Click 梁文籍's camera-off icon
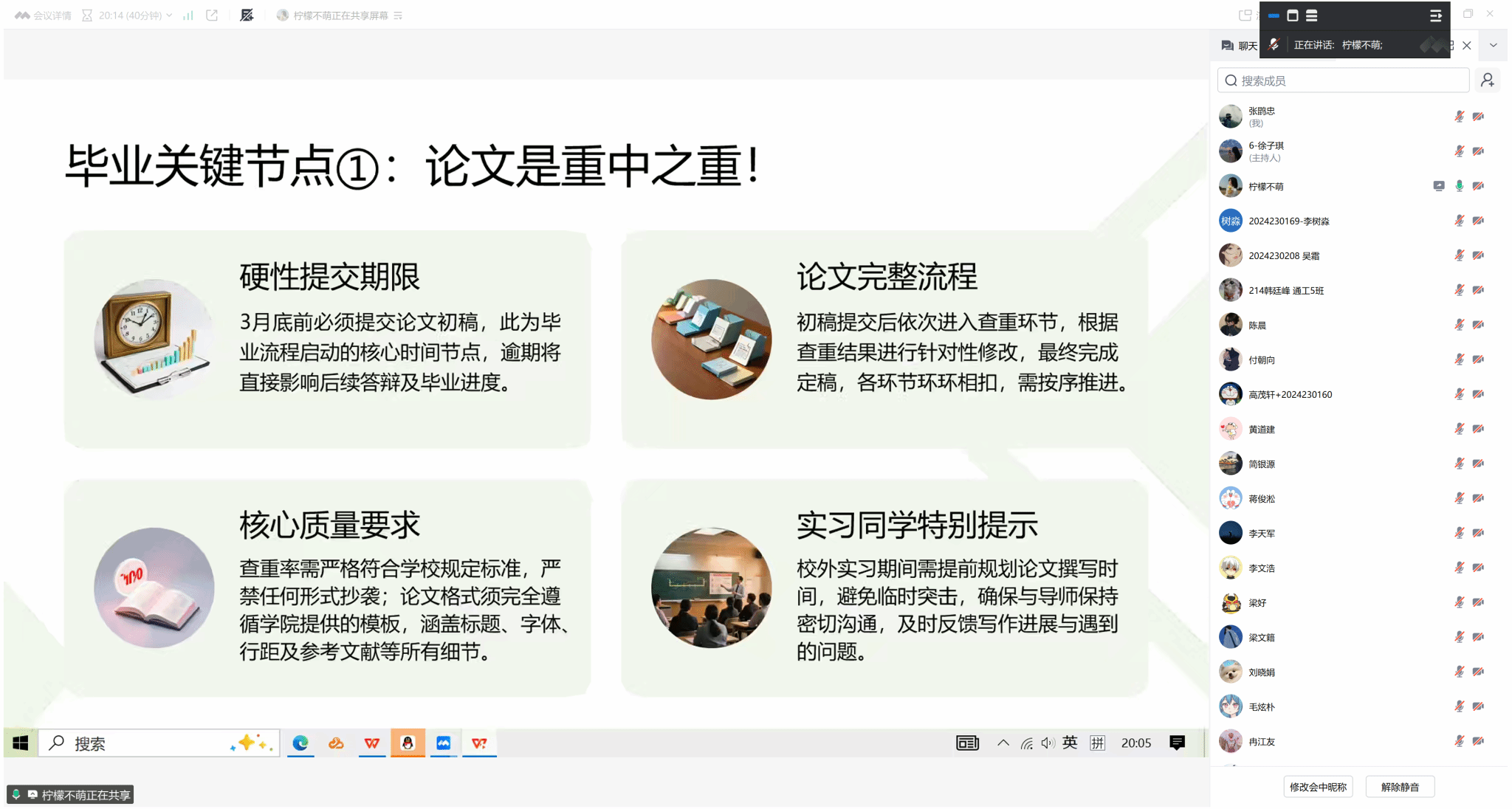Screen dimensions: 1512x809 (x=1479, y=637)
